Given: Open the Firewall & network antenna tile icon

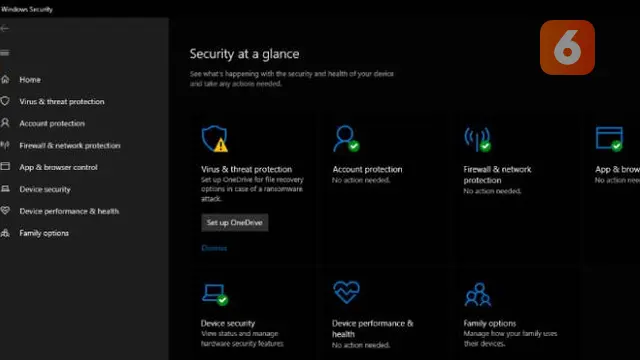Looking at the screenshot, I should pos(477,139).
